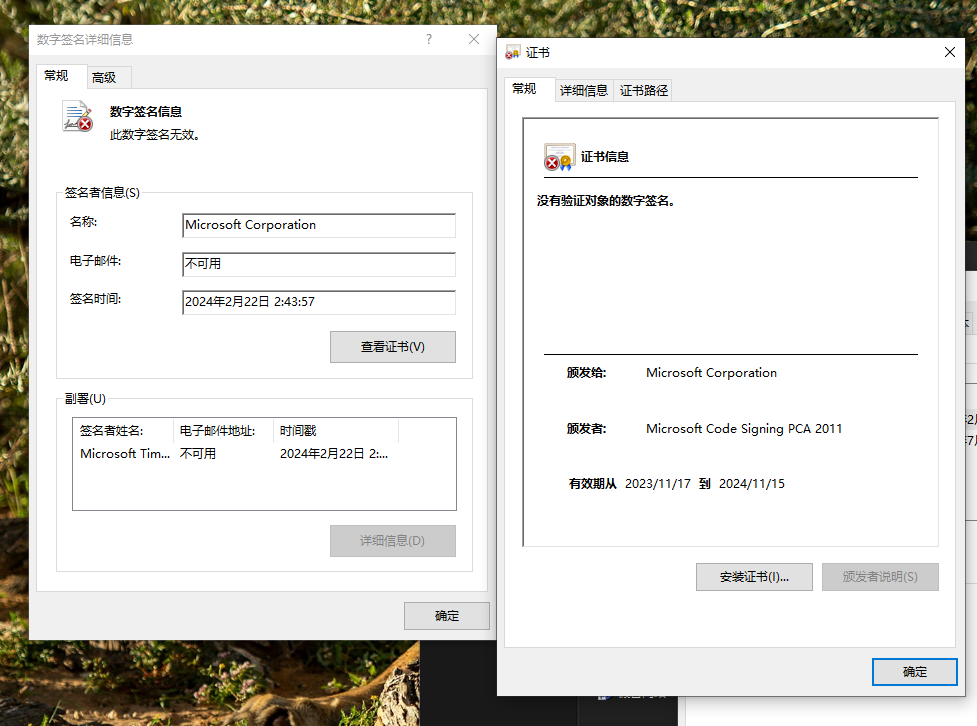Click the 电子邮件 field showing 不可用

tap(319, 264)
